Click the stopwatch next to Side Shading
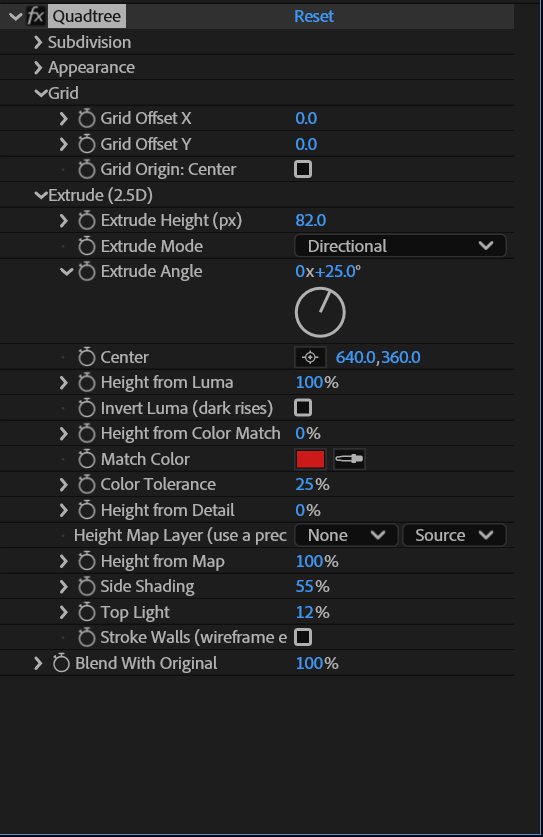Screen dimensions: 543x837 (86, 587)
